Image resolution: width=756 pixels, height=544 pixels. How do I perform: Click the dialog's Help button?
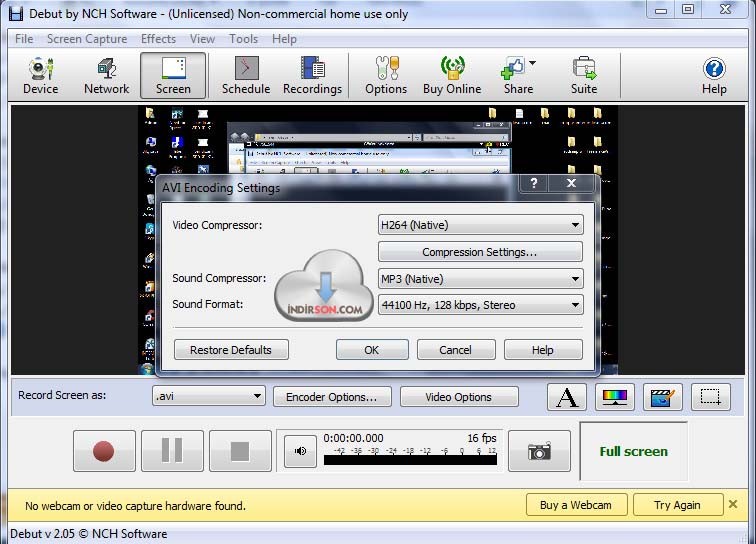[x=543, y=350]
